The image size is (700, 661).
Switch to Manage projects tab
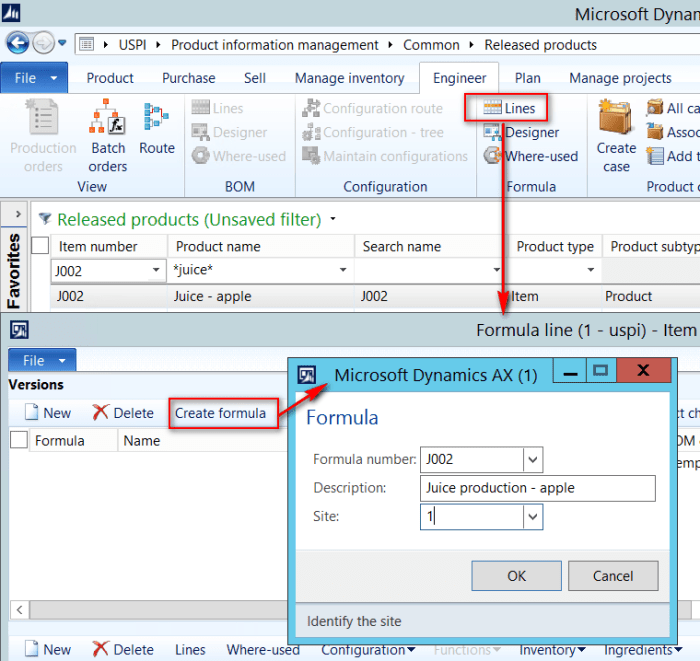click(x=620, y=78)
